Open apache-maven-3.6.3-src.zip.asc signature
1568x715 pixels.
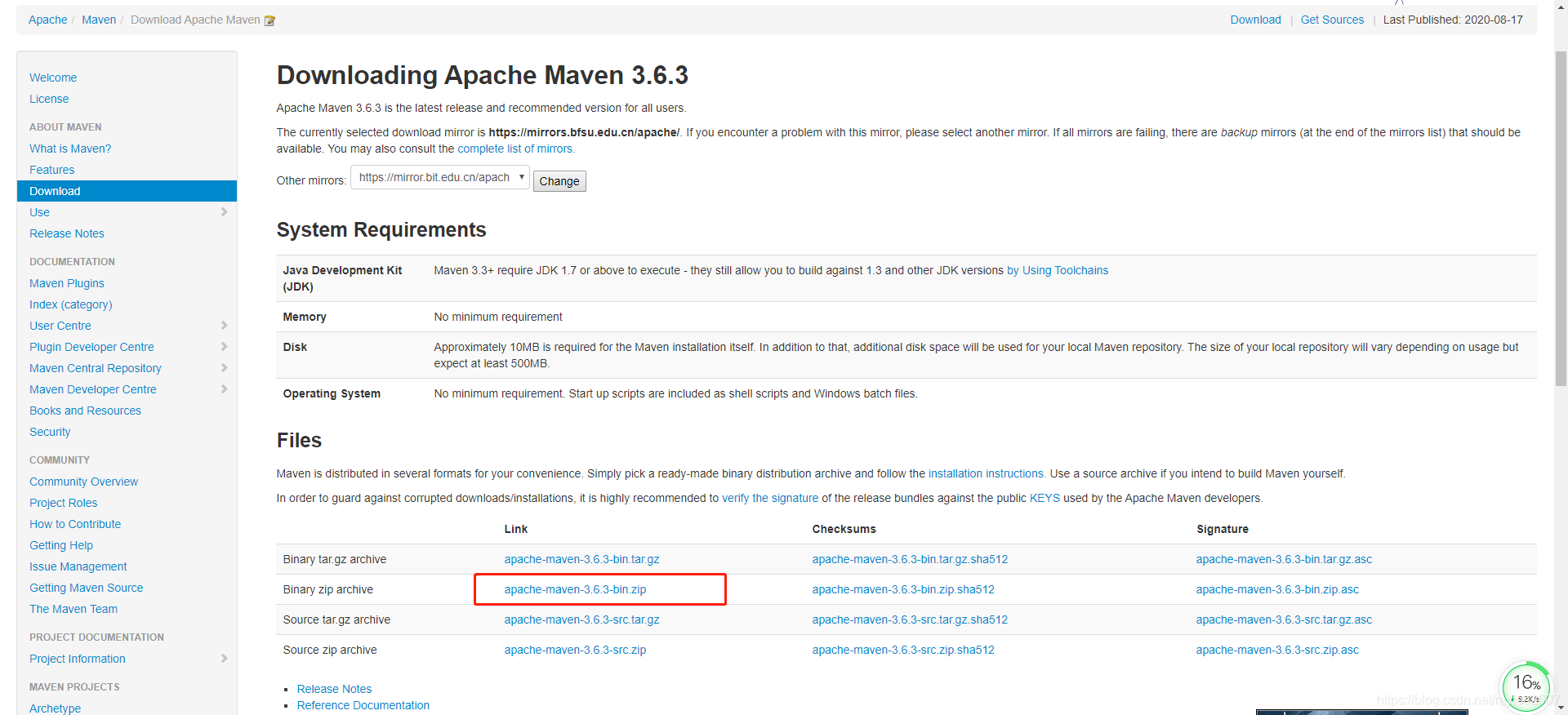[x=1277, y=650]
